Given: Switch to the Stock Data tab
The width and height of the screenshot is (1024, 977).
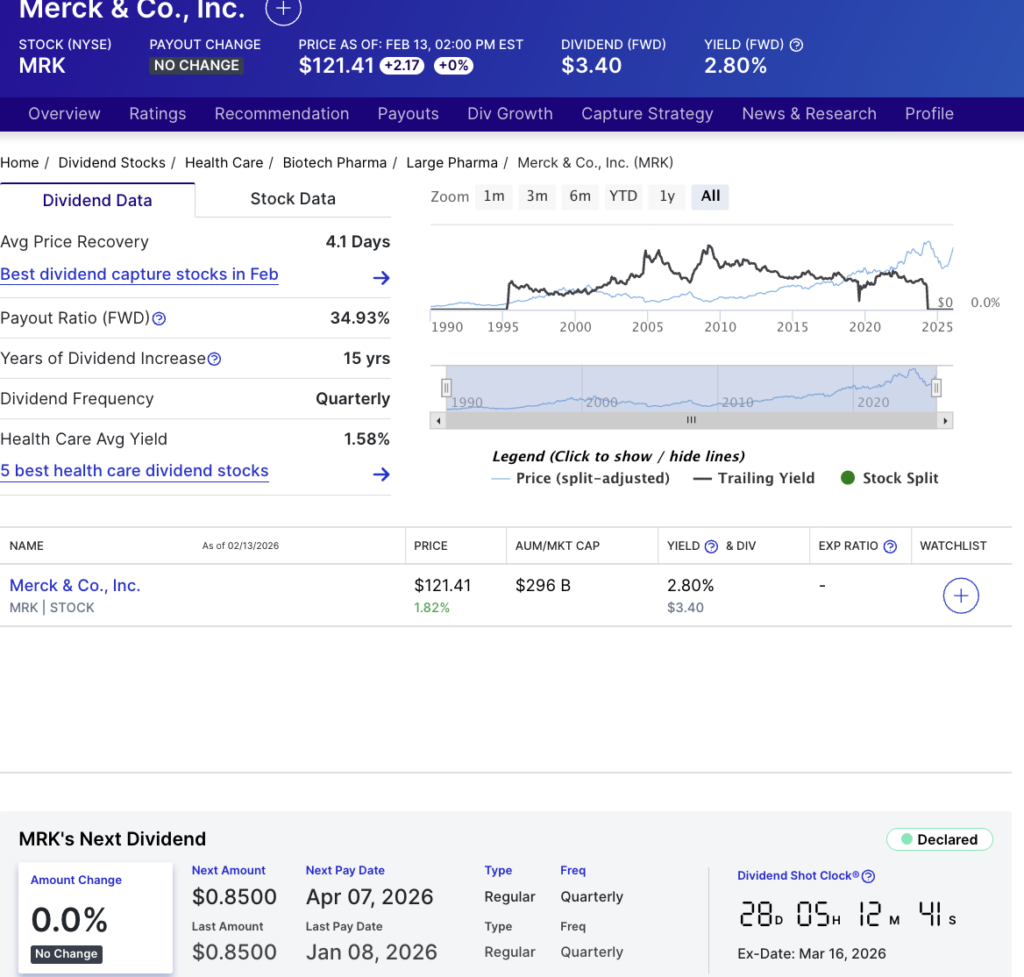Looking at the screenshot, I should pos(293,199).
